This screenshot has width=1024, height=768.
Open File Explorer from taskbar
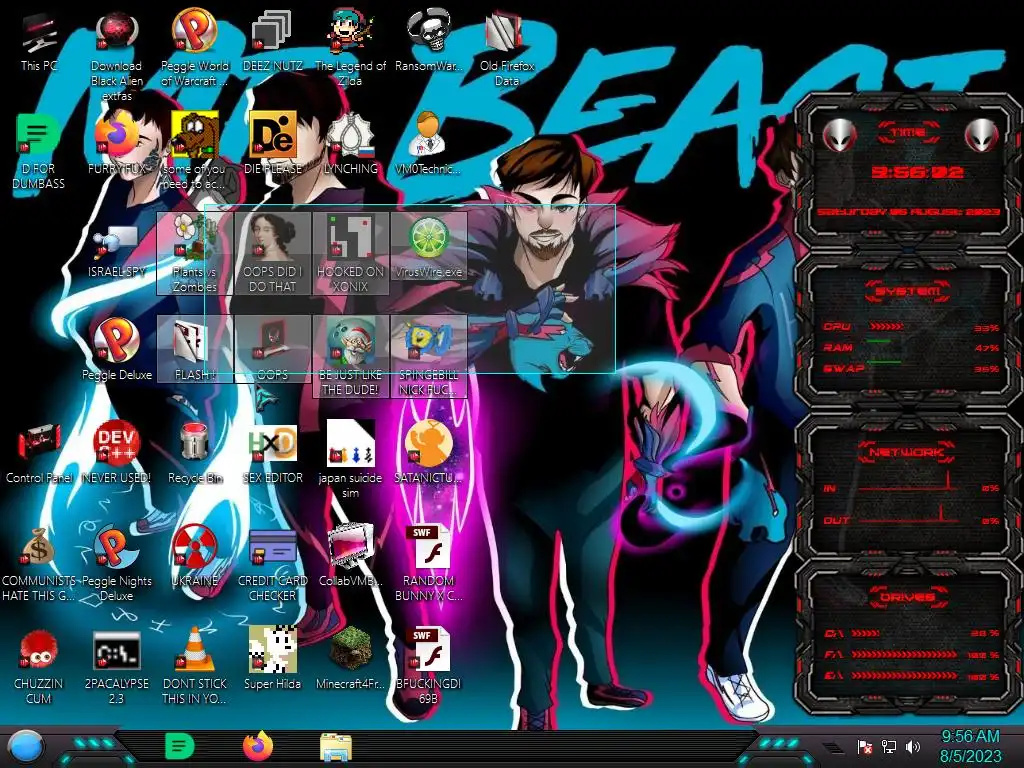336,747
